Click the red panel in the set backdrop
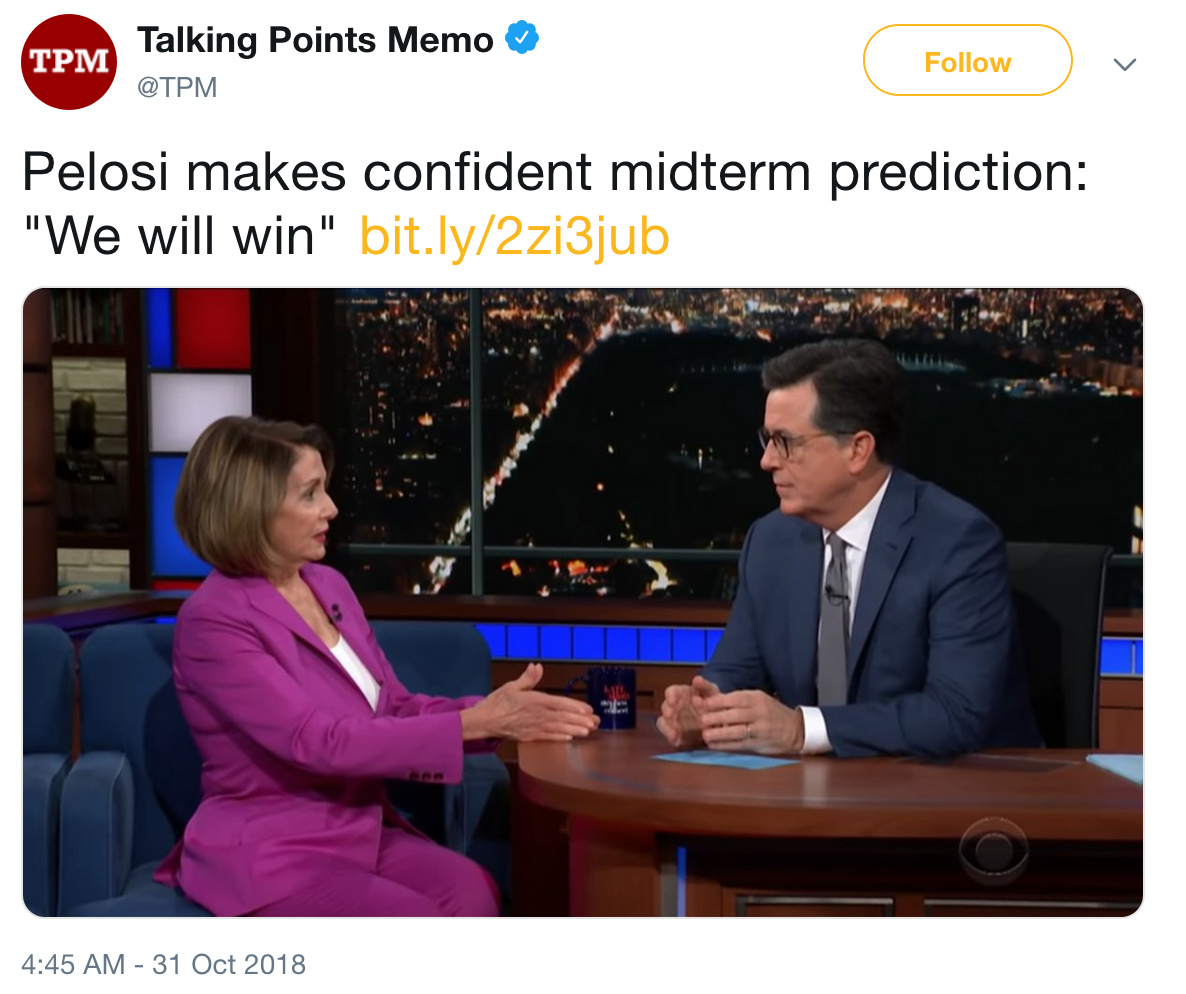Image resolution: width=1186 pixels, height=994 pixels. click(x=213, y=328)
